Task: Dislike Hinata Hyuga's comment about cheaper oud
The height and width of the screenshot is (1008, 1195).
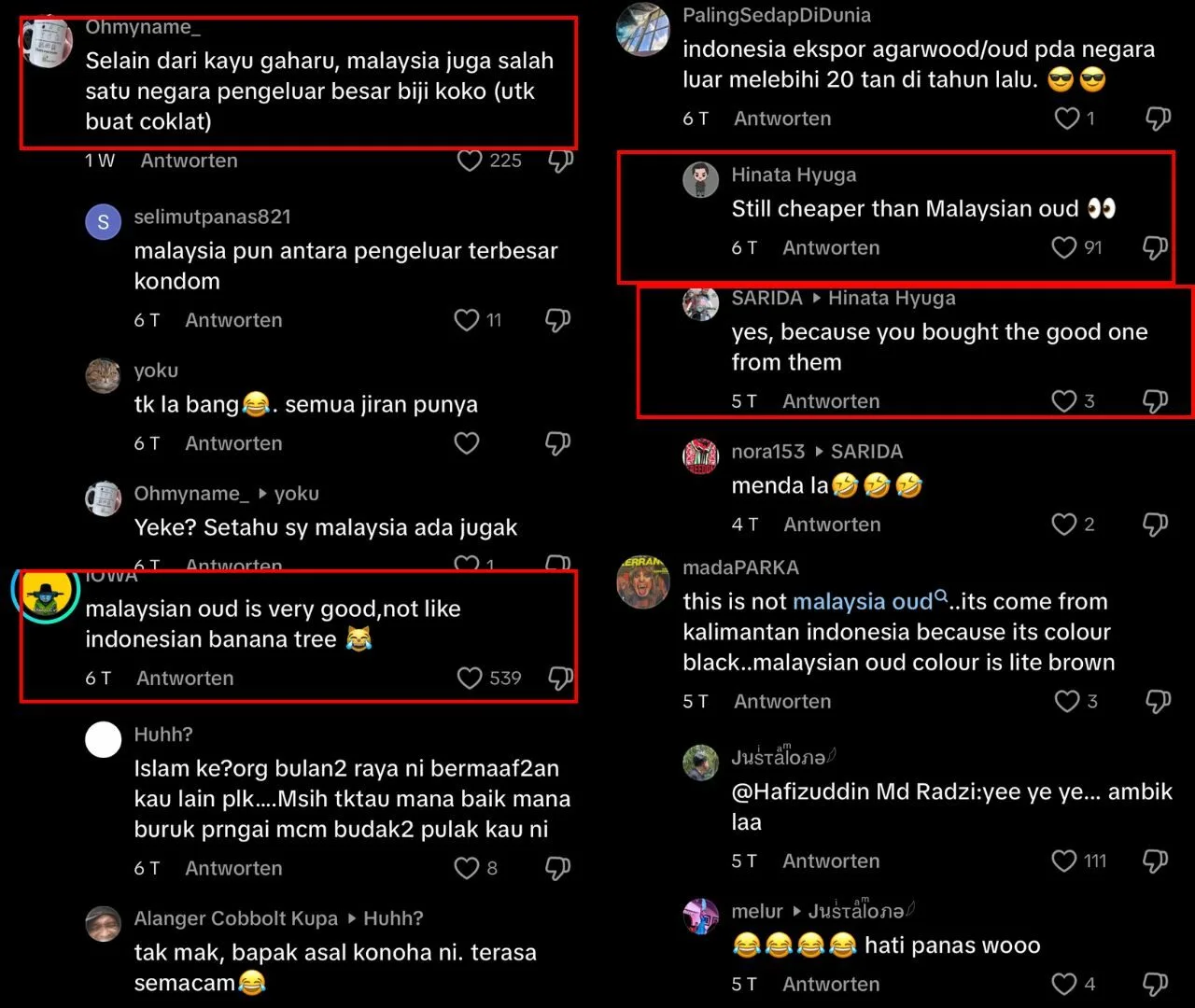Action: [x=1156, y=247]
